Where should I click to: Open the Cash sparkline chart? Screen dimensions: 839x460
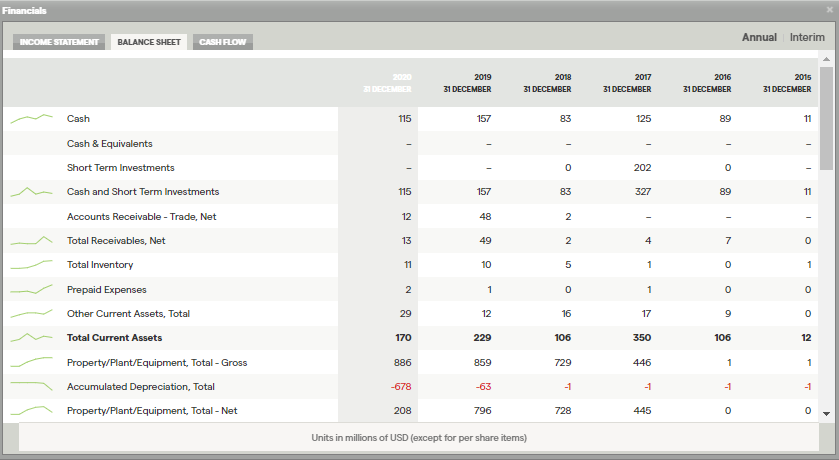[32, 119]
